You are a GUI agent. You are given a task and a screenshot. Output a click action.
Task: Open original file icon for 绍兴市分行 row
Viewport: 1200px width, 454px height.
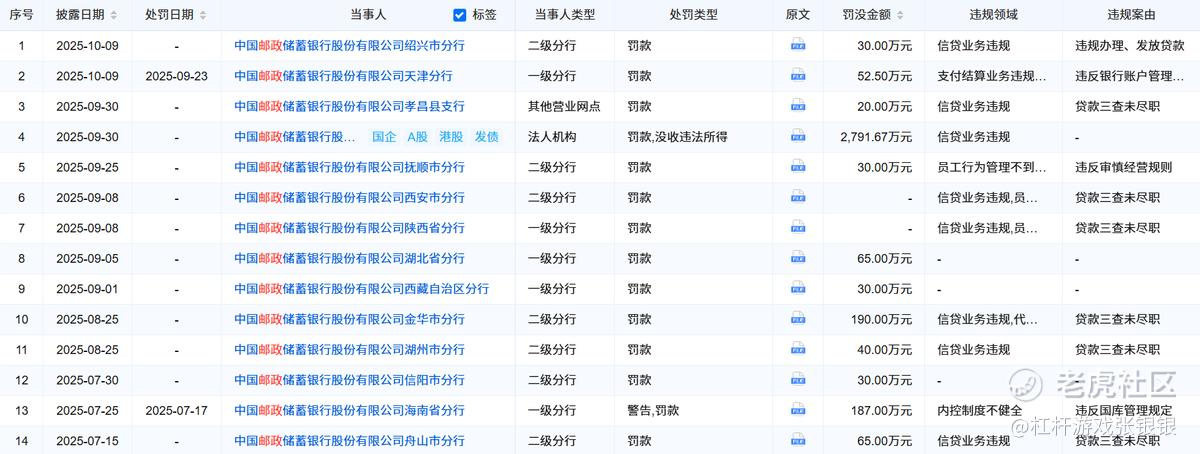(798, 45)
